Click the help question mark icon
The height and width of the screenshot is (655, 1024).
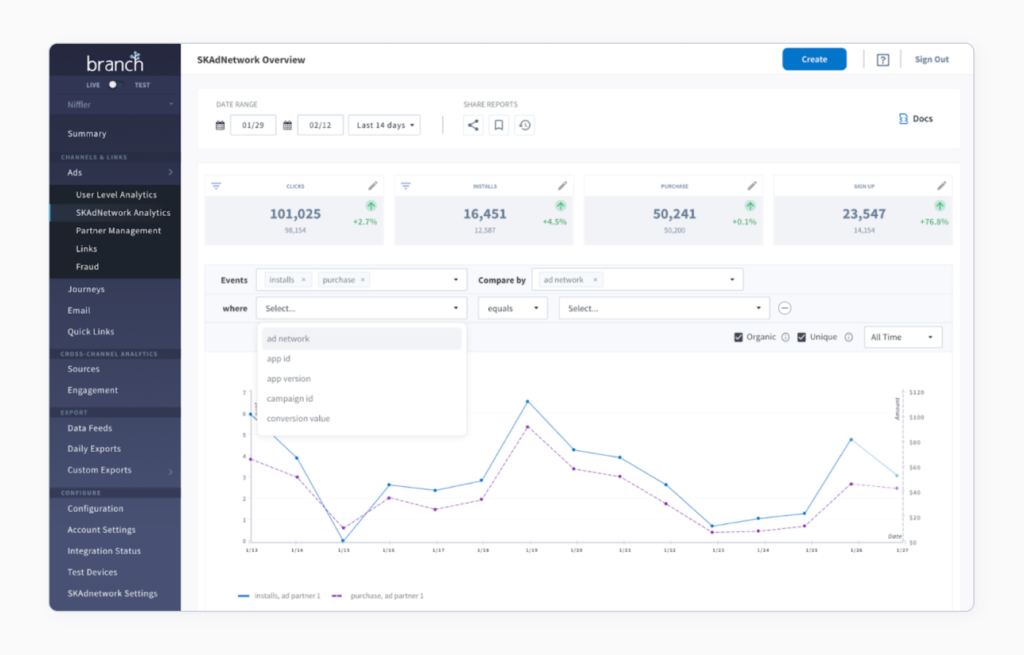tap(882, 59)
